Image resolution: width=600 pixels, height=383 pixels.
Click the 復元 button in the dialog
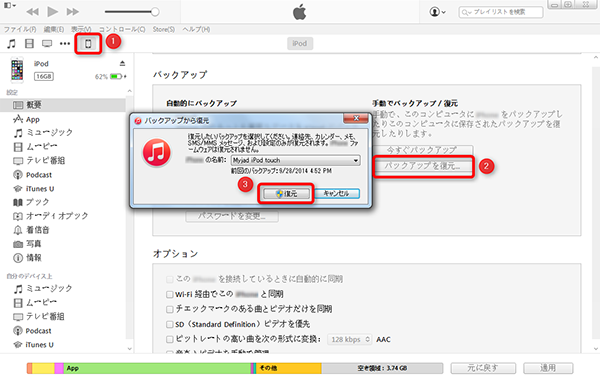click(x=286, y=194)
